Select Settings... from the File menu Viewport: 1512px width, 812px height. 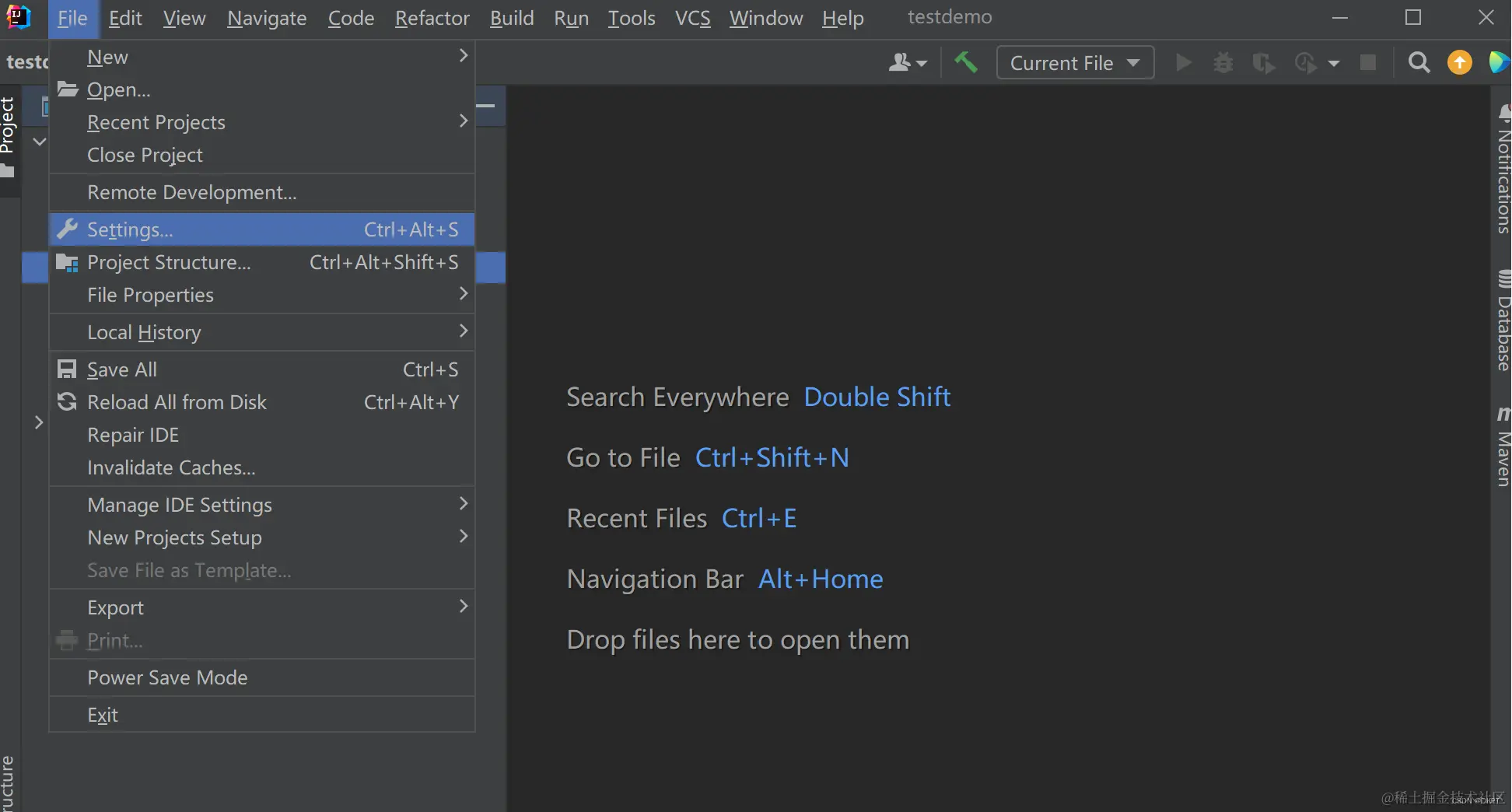click(x=262, y=229)
